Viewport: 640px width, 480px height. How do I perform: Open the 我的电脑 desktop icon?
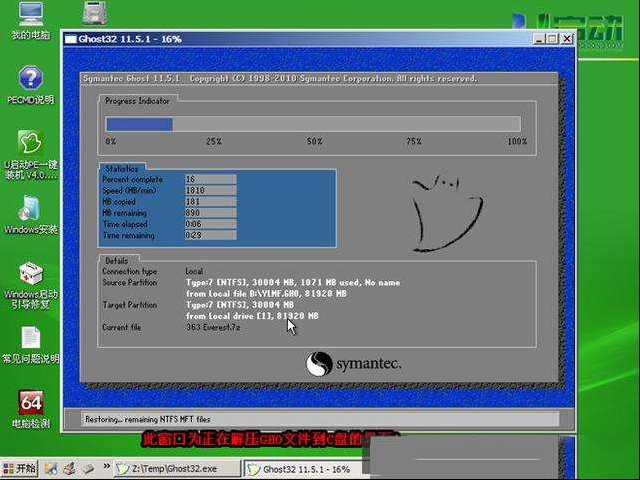(x=31, y=20)
